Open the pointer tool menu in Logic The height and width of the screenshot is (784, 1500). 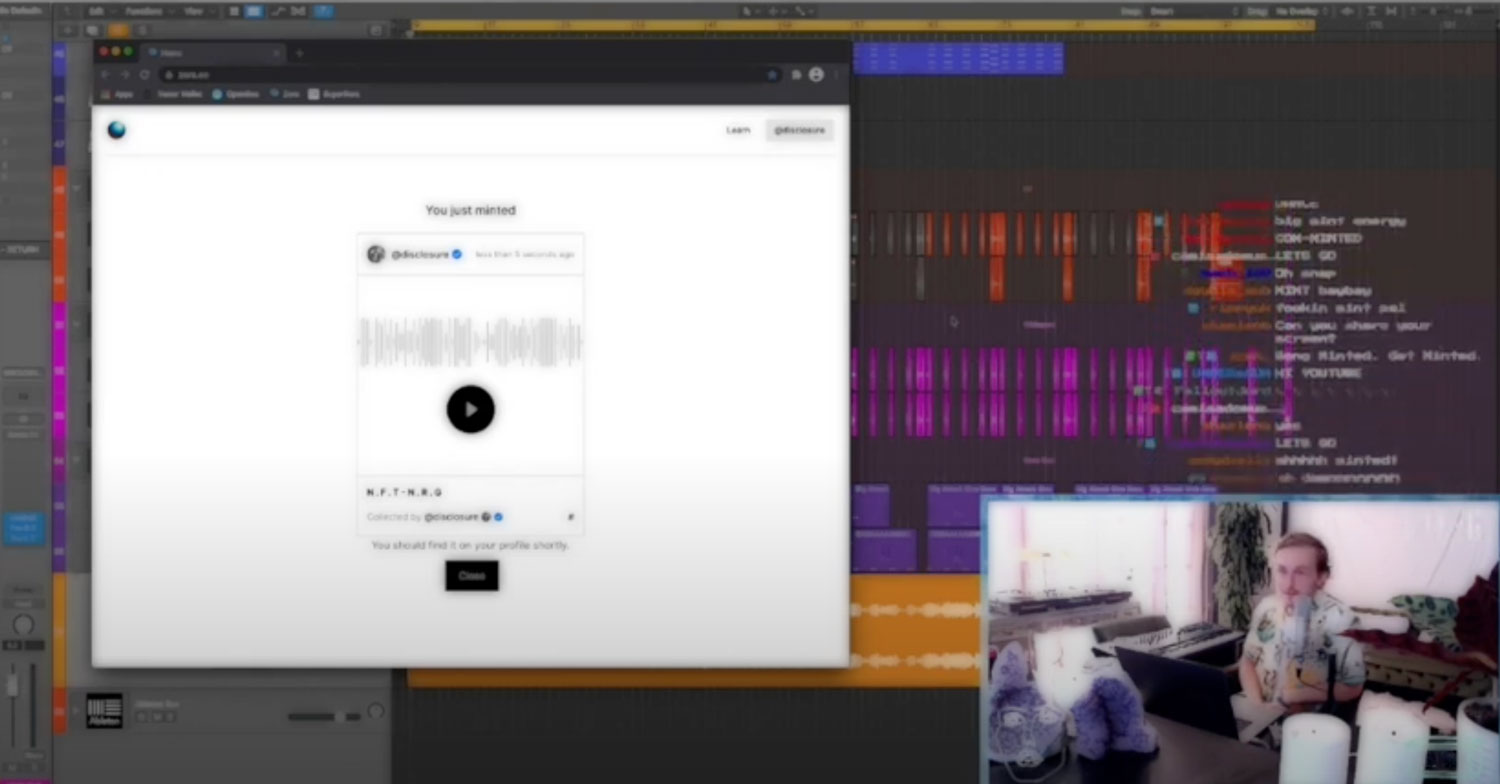[x=750, y=11]
